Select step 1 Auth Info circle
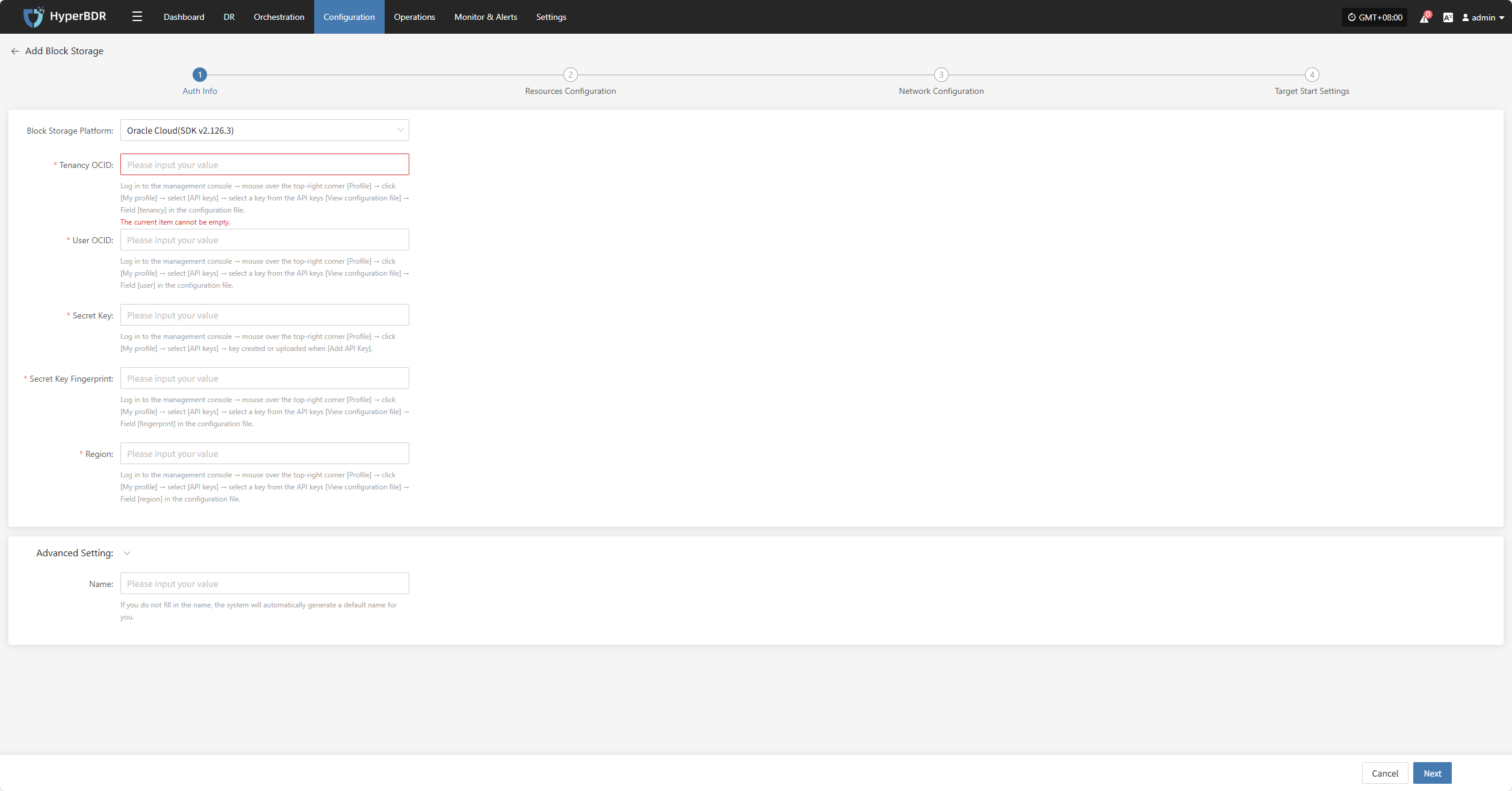This screenshot has height=791, width=1512. (200, 75)
